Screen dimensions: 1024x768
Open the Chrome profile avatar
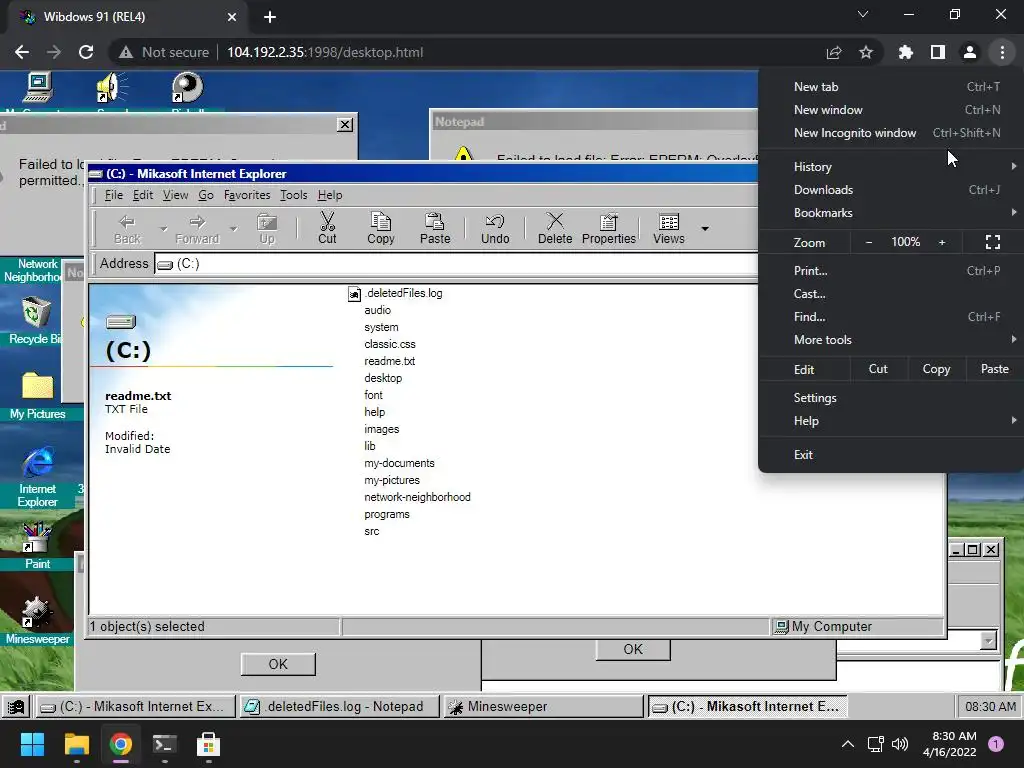[970, 52]
